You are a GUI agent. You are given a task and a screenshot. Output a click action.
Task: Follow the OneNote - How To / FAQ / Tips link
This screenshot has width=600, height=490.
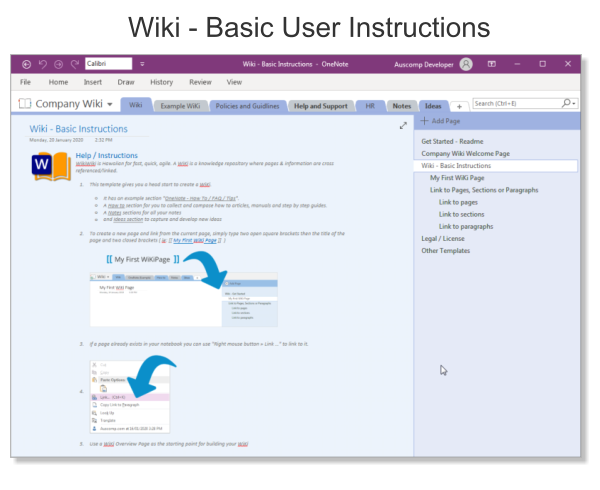tap(200, 198)
